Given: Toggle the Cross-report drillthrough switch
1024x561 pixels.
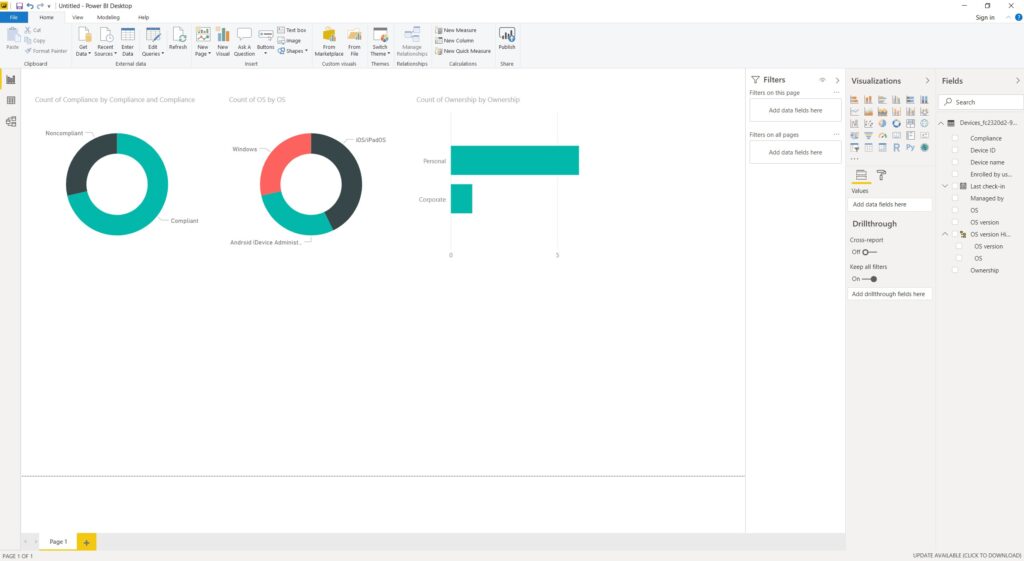Looking at the screenshot, I should 866,252.
